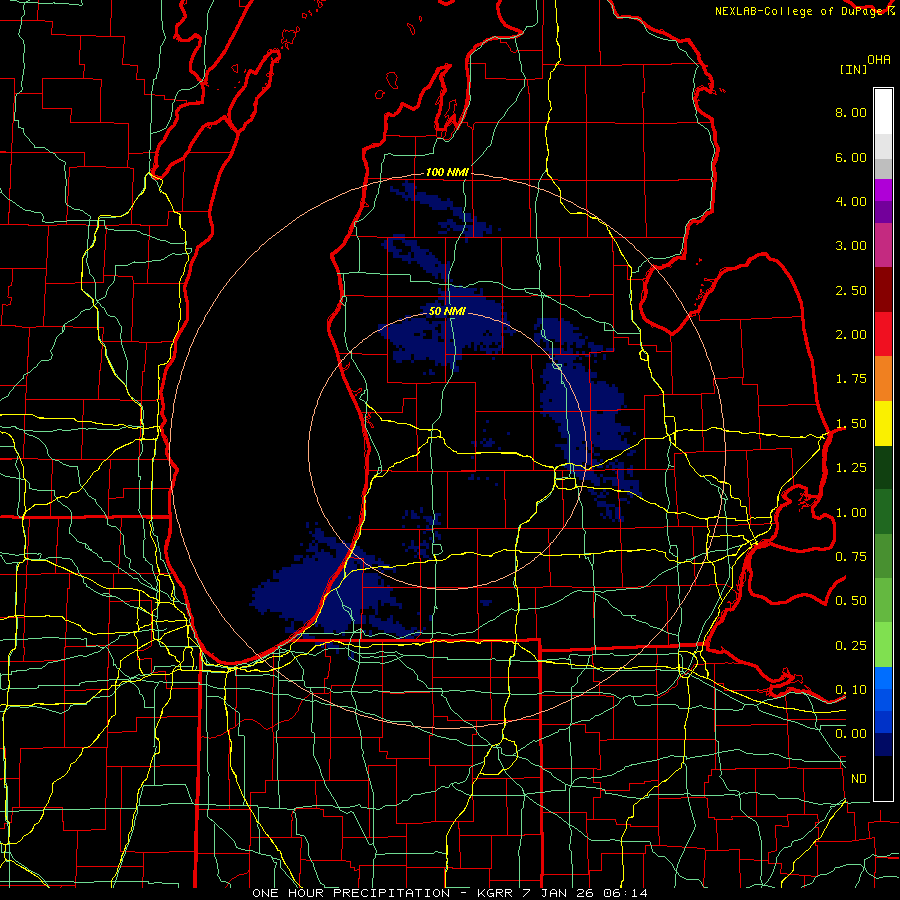The height and width of the screenshot is (900, 900).
Task: Click the 0.50 legend value
Action: click(851, 601)
